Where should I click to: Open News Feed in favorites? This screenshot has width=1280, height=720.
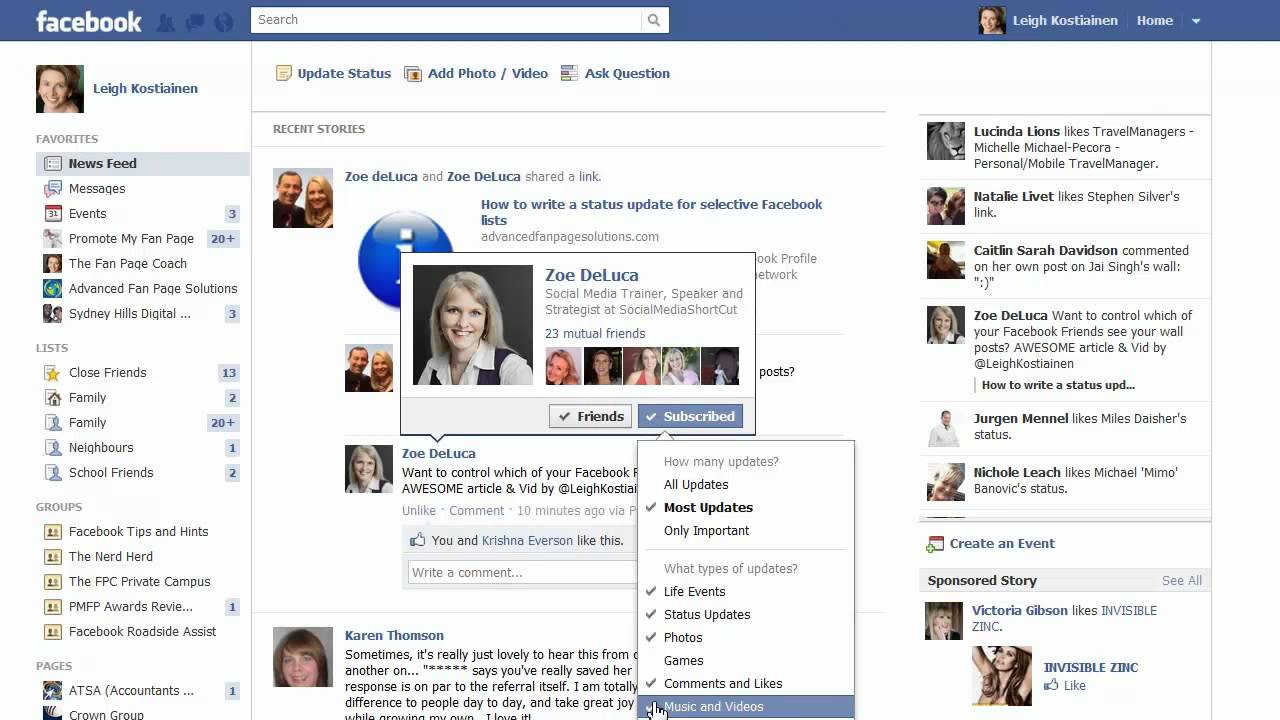[142, 163]
